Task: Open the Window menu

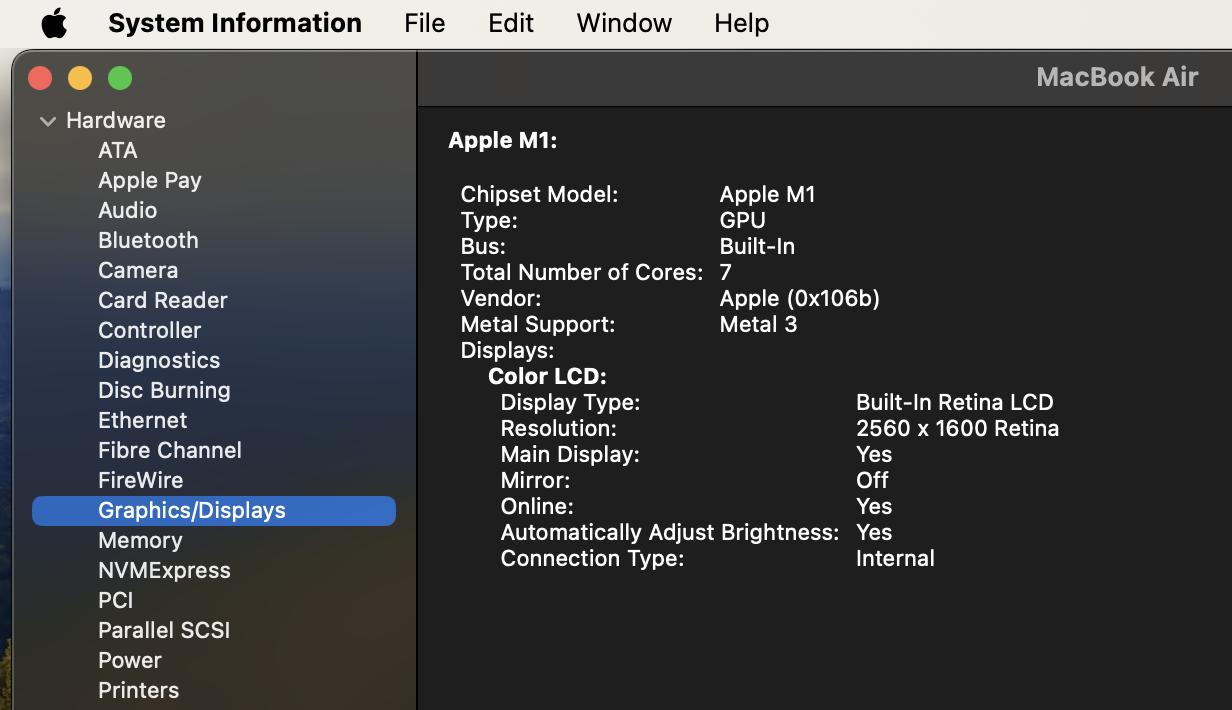Action: 624,23
